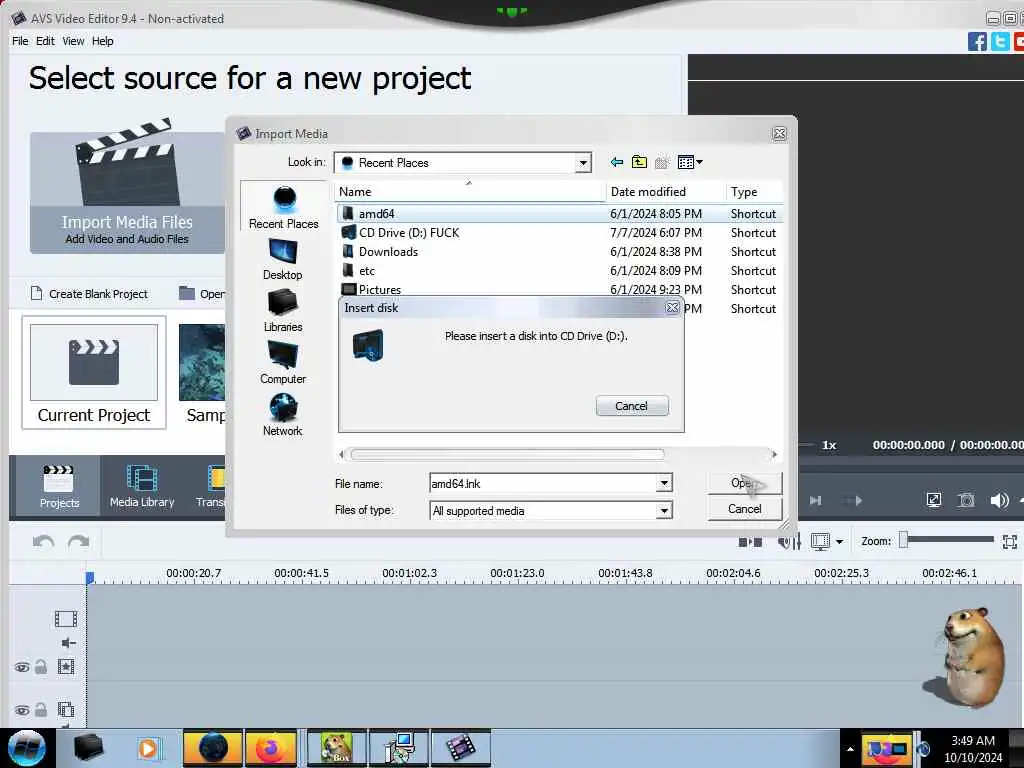Redo the last action
The image size is (1024, 768).
point(78,542)
